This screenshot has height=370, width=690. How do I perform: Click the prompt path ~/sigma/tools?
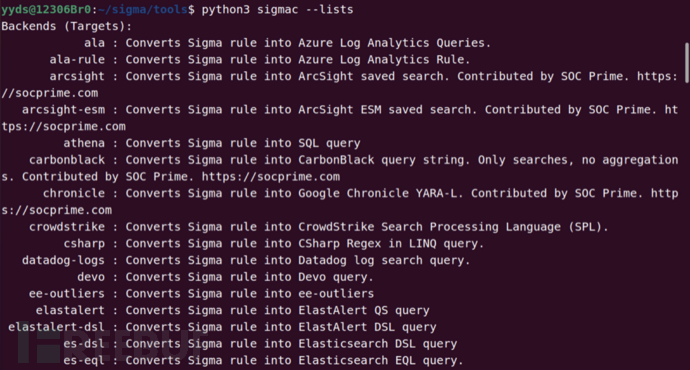[x=143, y=10]
